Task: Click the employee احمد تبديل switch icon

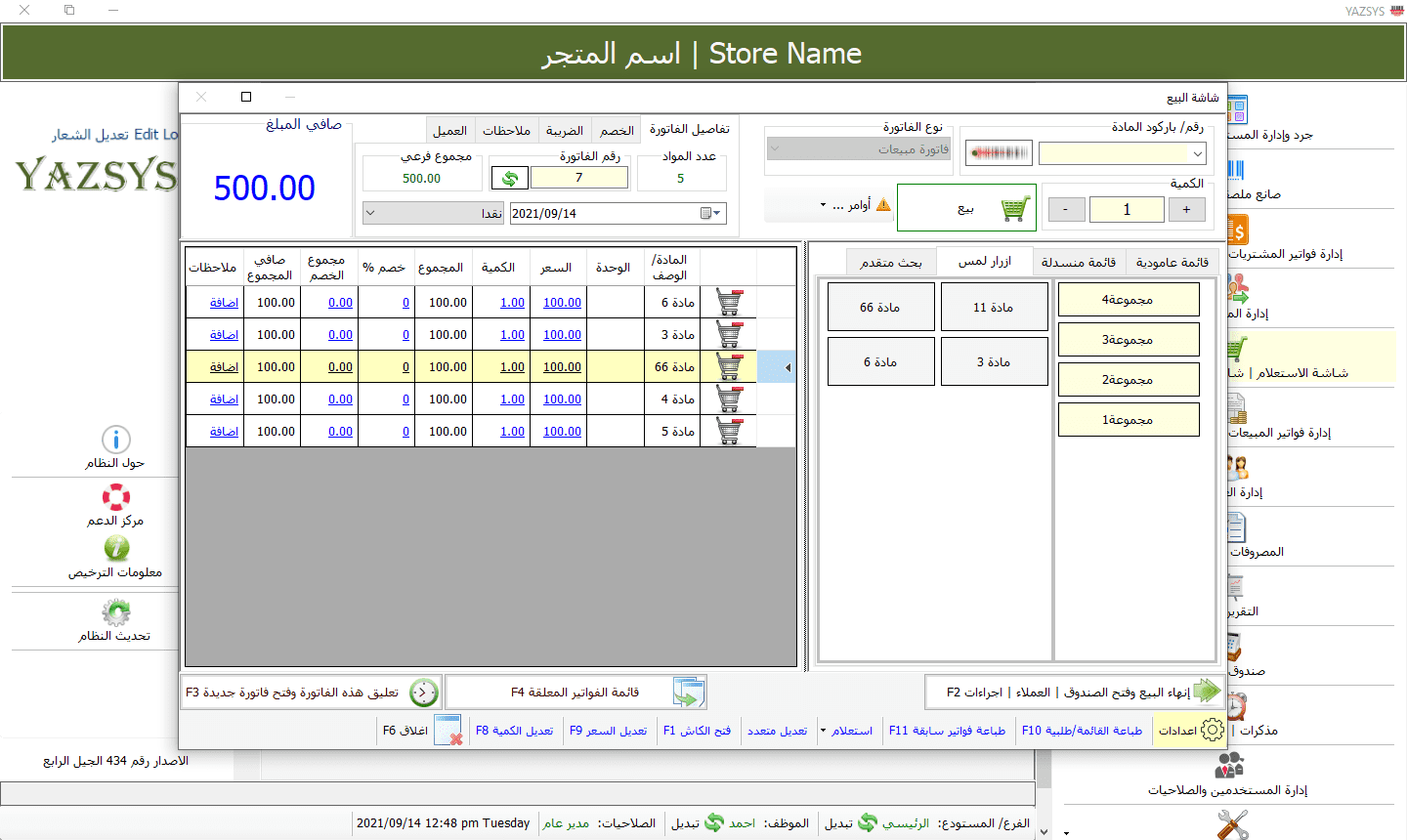Action: (714, 822)
